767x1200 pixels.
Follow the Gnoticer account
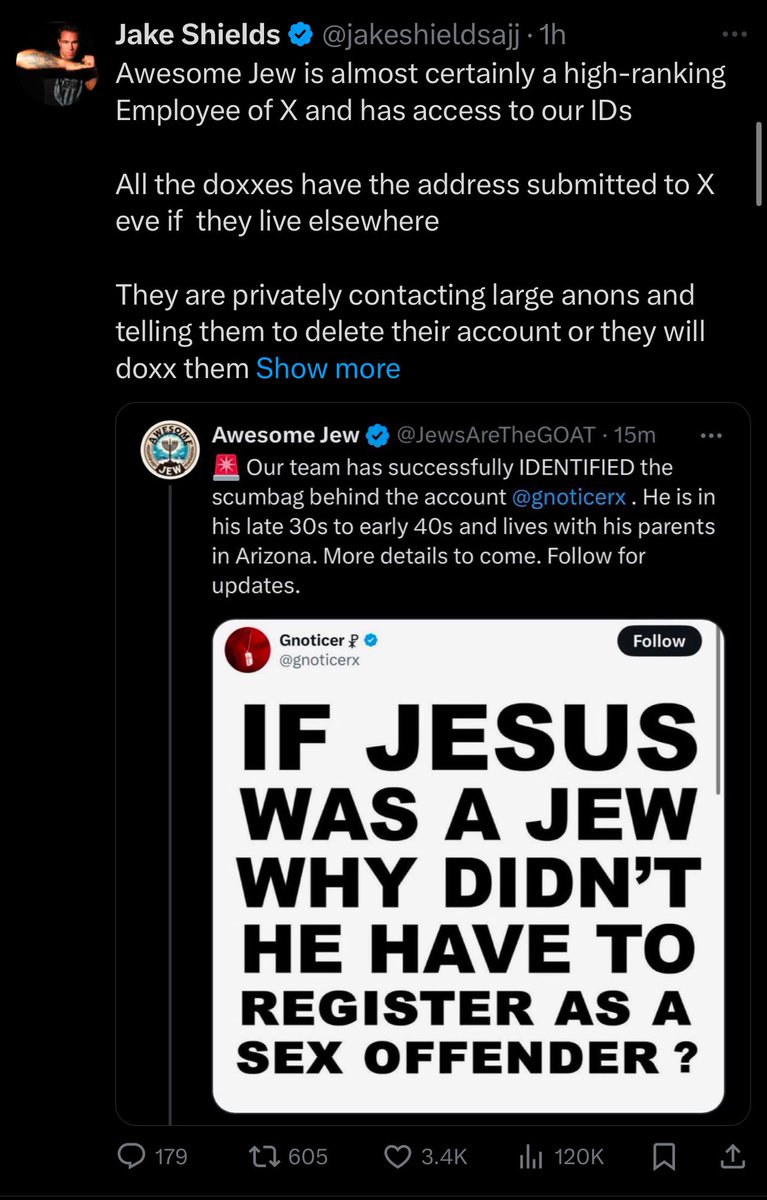(659, 641)
